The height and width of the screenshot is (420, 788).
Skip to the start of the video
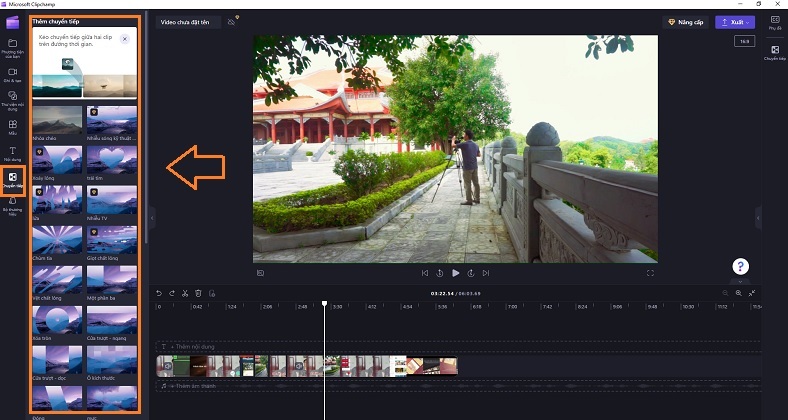[425, 273]
